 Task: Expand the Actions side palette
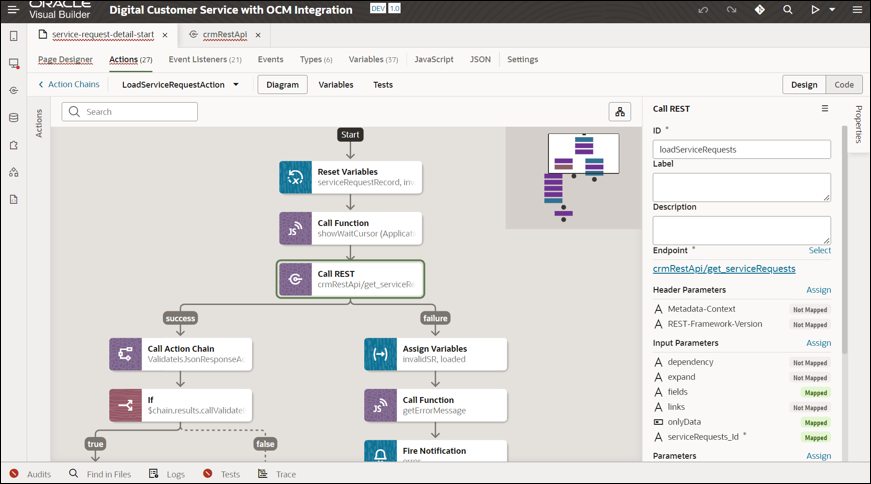point(39,123)
